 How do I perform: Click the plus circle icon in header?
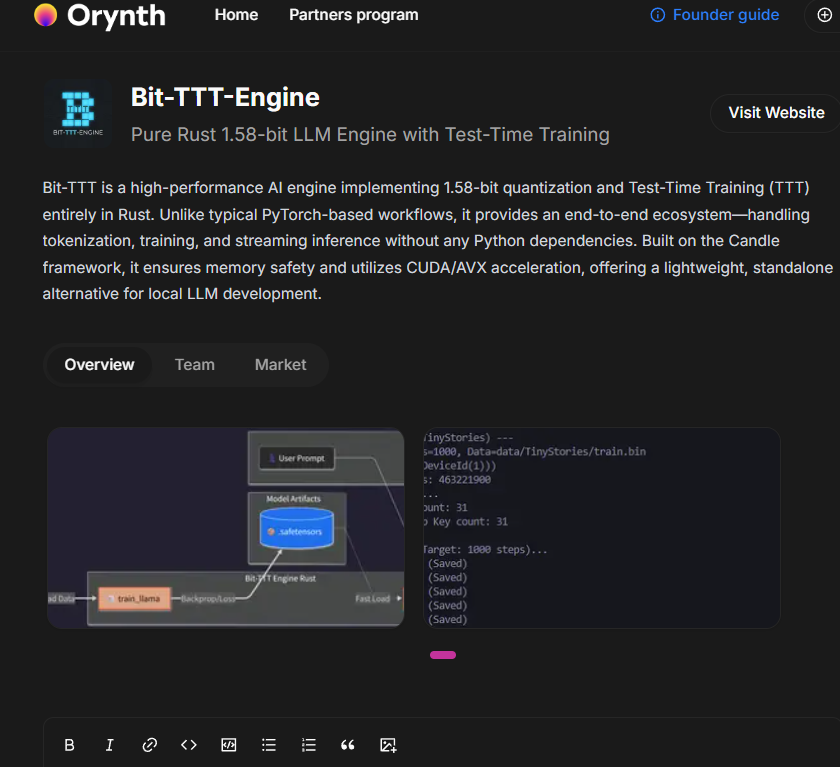tap(824, 15)
